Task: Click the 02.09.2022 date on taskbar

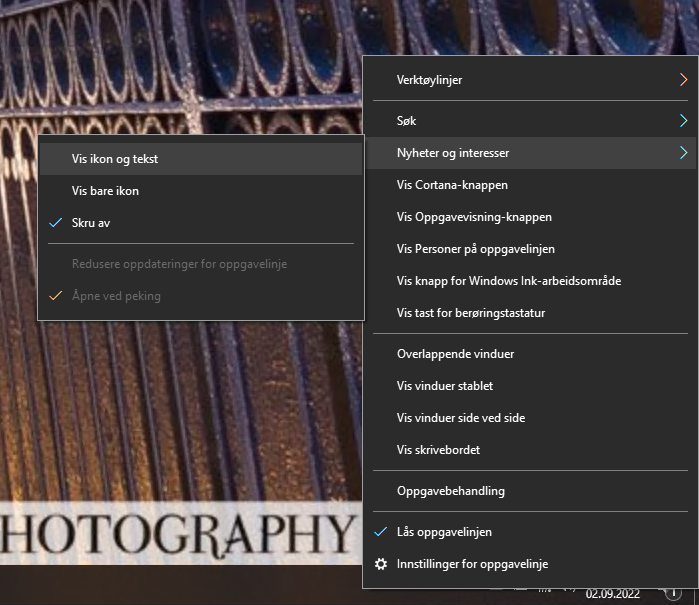Action: coord(613,594)
